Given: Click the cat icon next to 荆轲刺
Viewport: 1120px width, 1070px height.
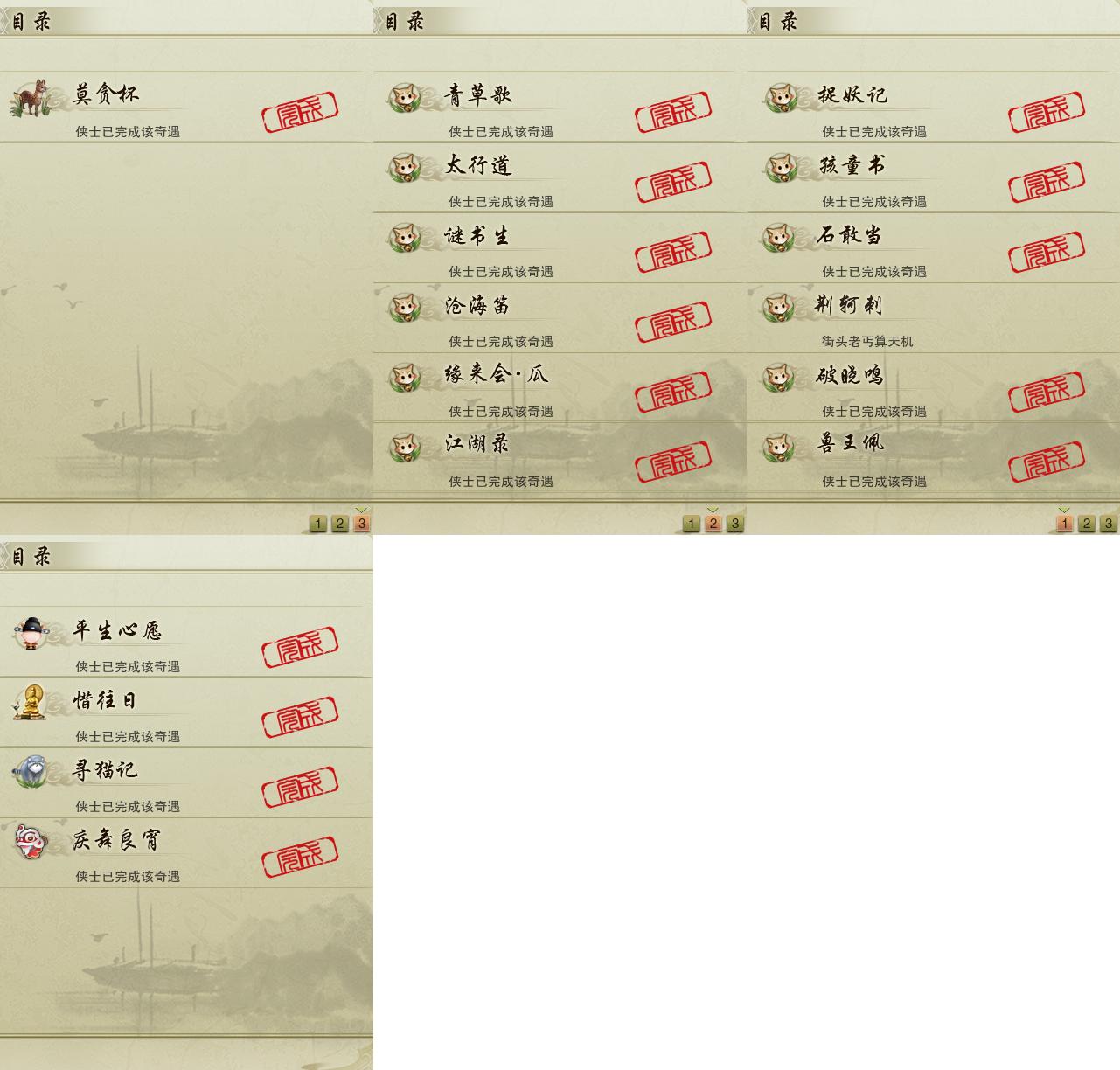Looking at the screenshot, I should 778,307.
